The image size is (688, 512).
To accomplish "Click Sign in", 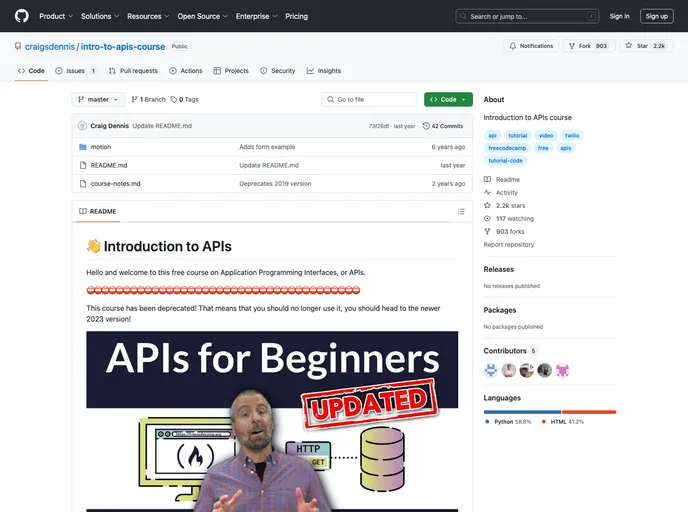I will pos(619,16).
